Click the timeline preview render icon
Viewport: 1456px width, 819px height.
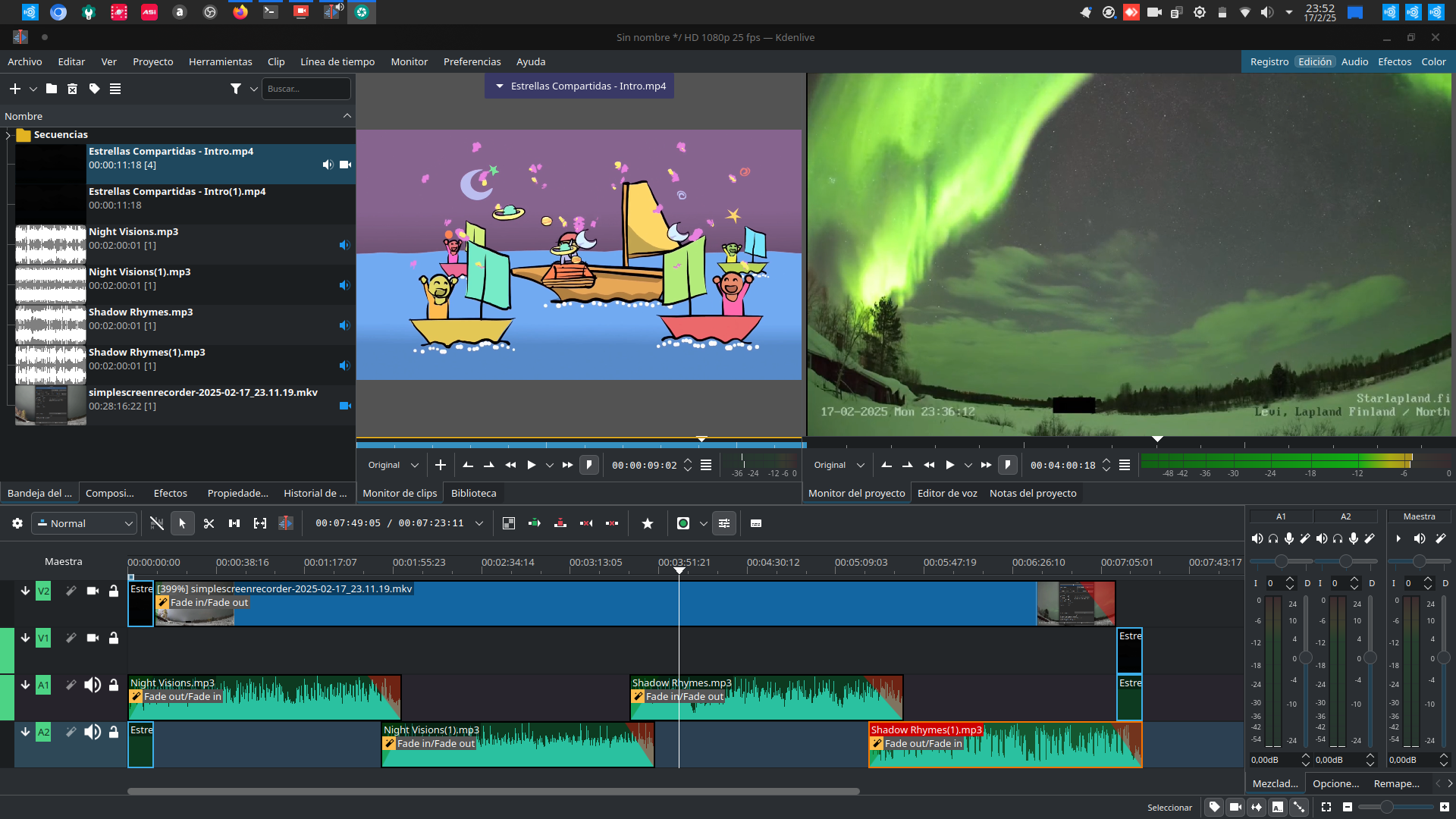pos(683,523)
